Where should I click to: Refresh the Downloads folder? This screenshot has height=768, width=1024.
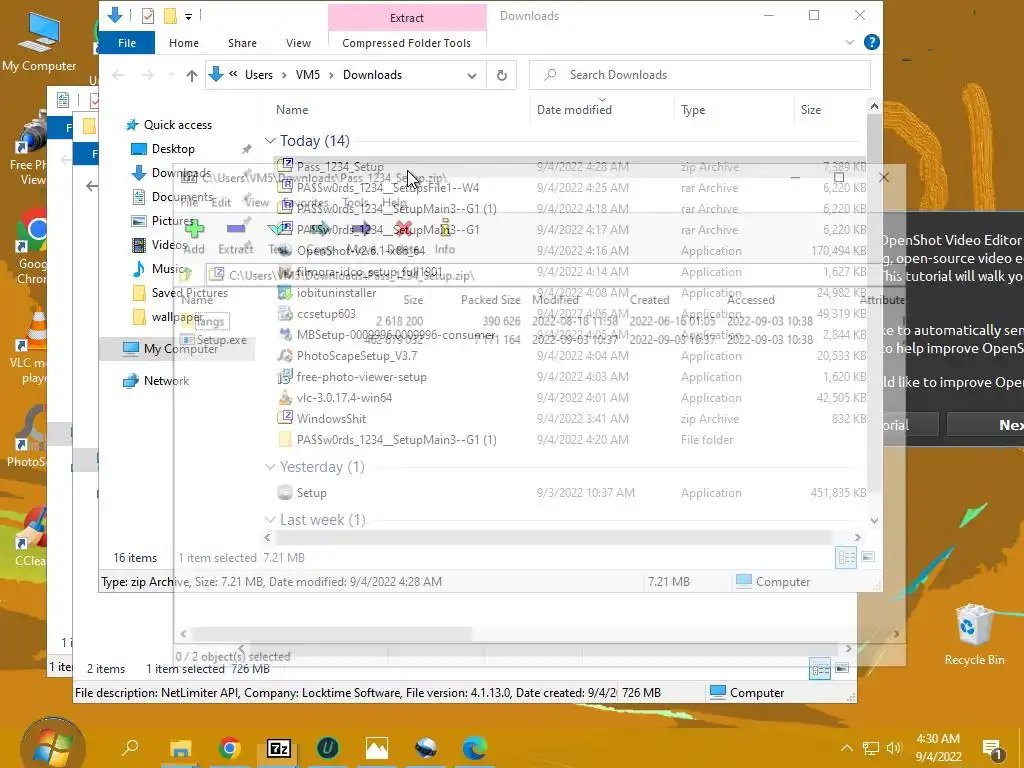click(502, 75)
